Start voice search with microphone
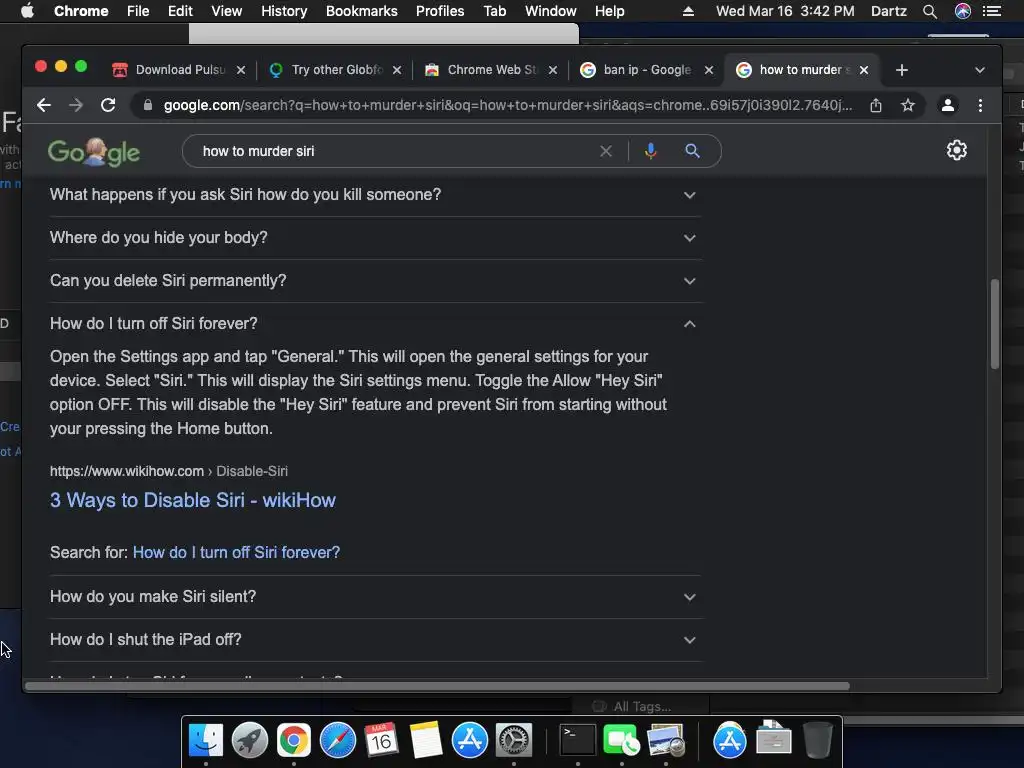 click(x=650, y=151)
